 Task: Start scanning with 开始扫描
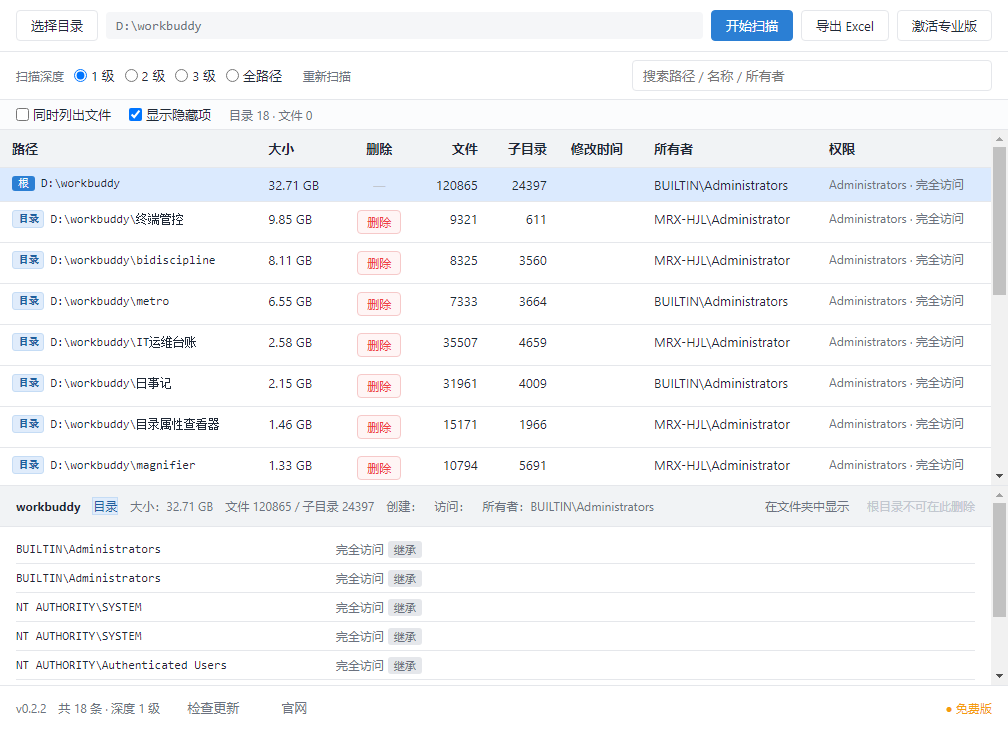[x=752, y=26]
